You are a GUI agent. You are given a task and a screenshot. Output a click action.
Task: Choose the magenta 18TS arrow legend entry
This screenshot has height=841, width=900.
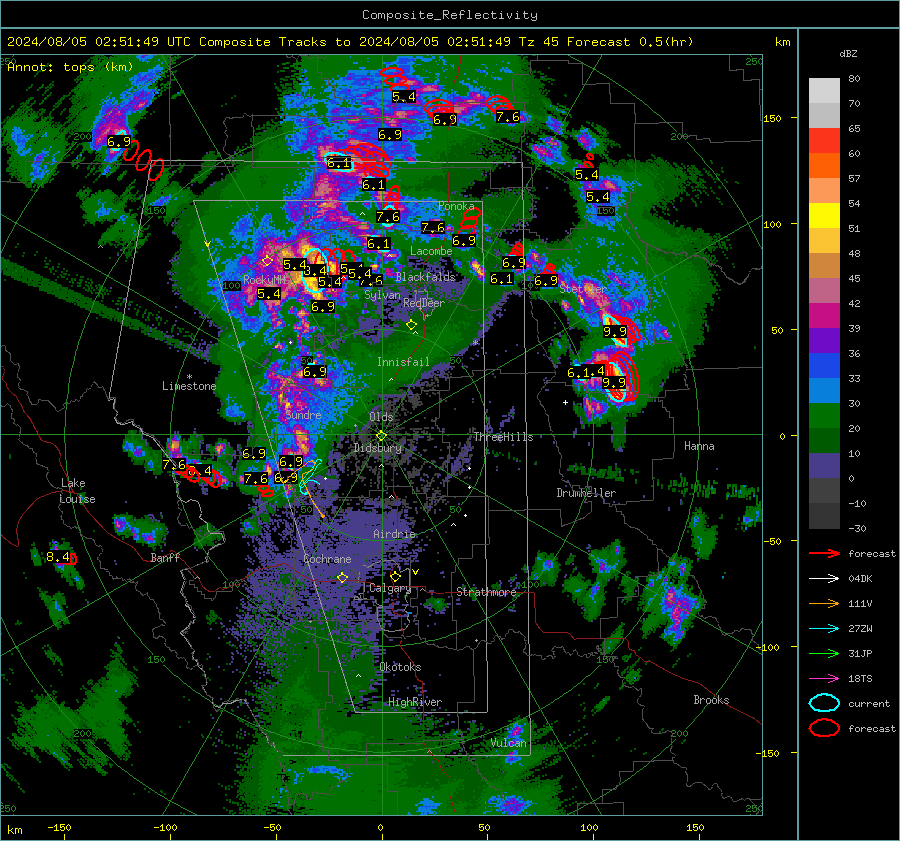point(824,679)
